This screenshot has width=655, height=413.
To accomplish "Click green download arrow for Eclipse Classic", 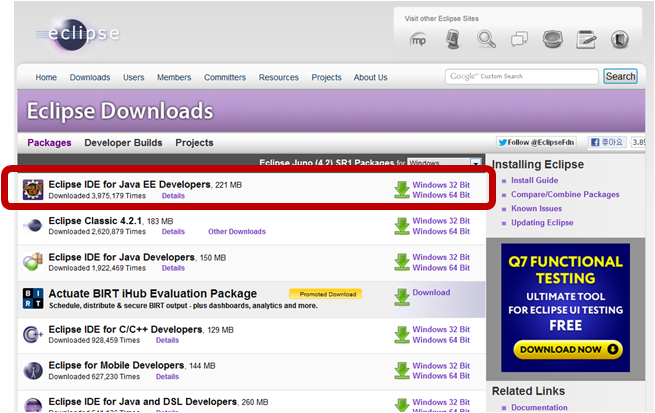I will coord(402,226).
